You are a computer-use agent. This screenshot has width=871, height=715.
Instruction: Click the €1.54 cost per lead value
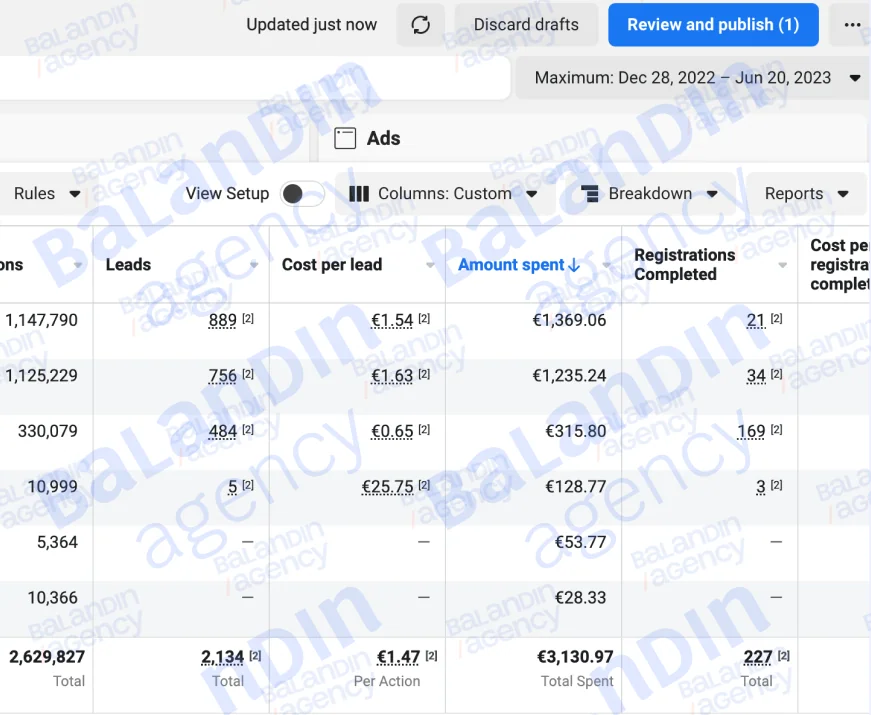point(392,321)
